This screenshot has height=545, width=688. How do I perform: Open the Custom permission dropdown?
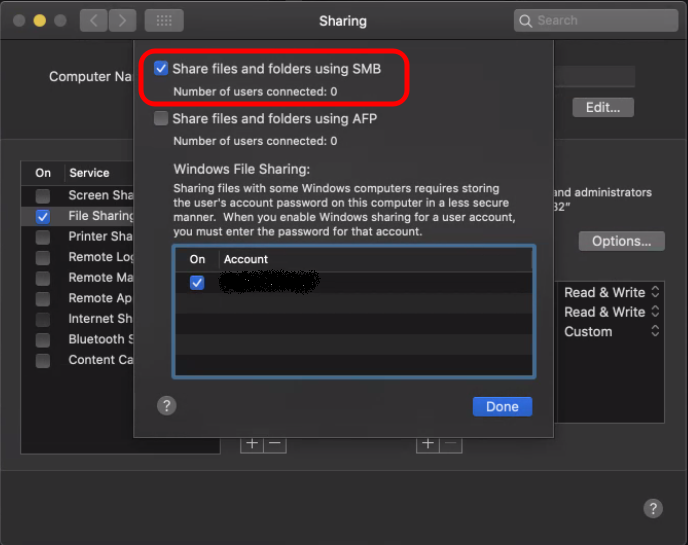612,331
